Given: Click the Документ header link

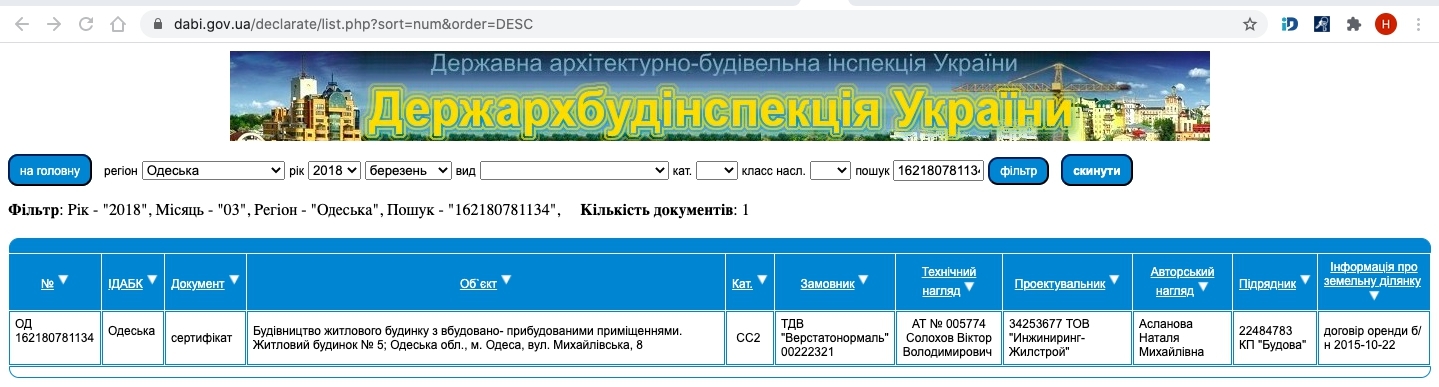Looking at the screenshot, I should coord(198,284).
